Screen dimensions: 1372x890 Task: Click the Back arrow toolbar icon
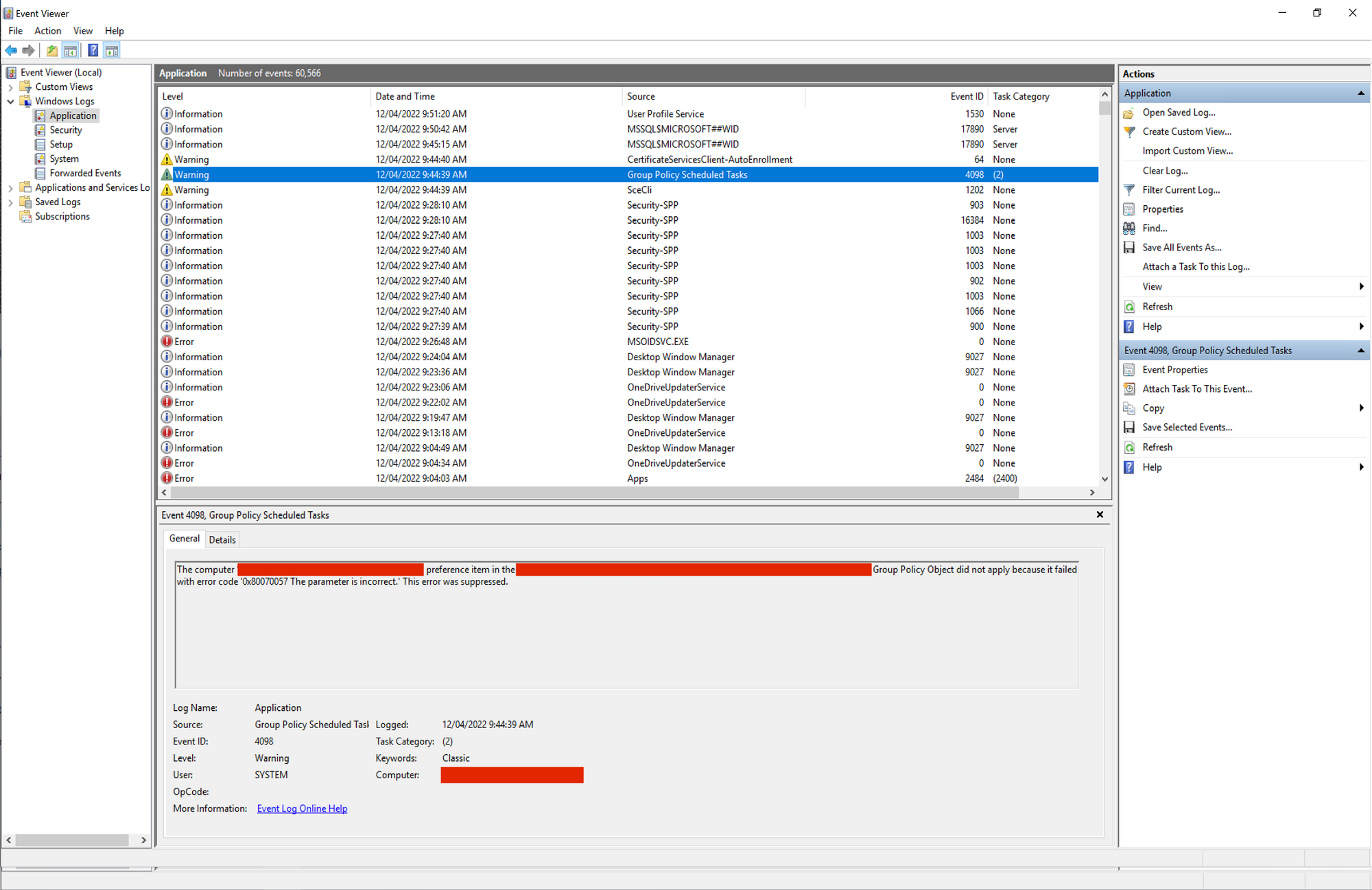point(11,50)
